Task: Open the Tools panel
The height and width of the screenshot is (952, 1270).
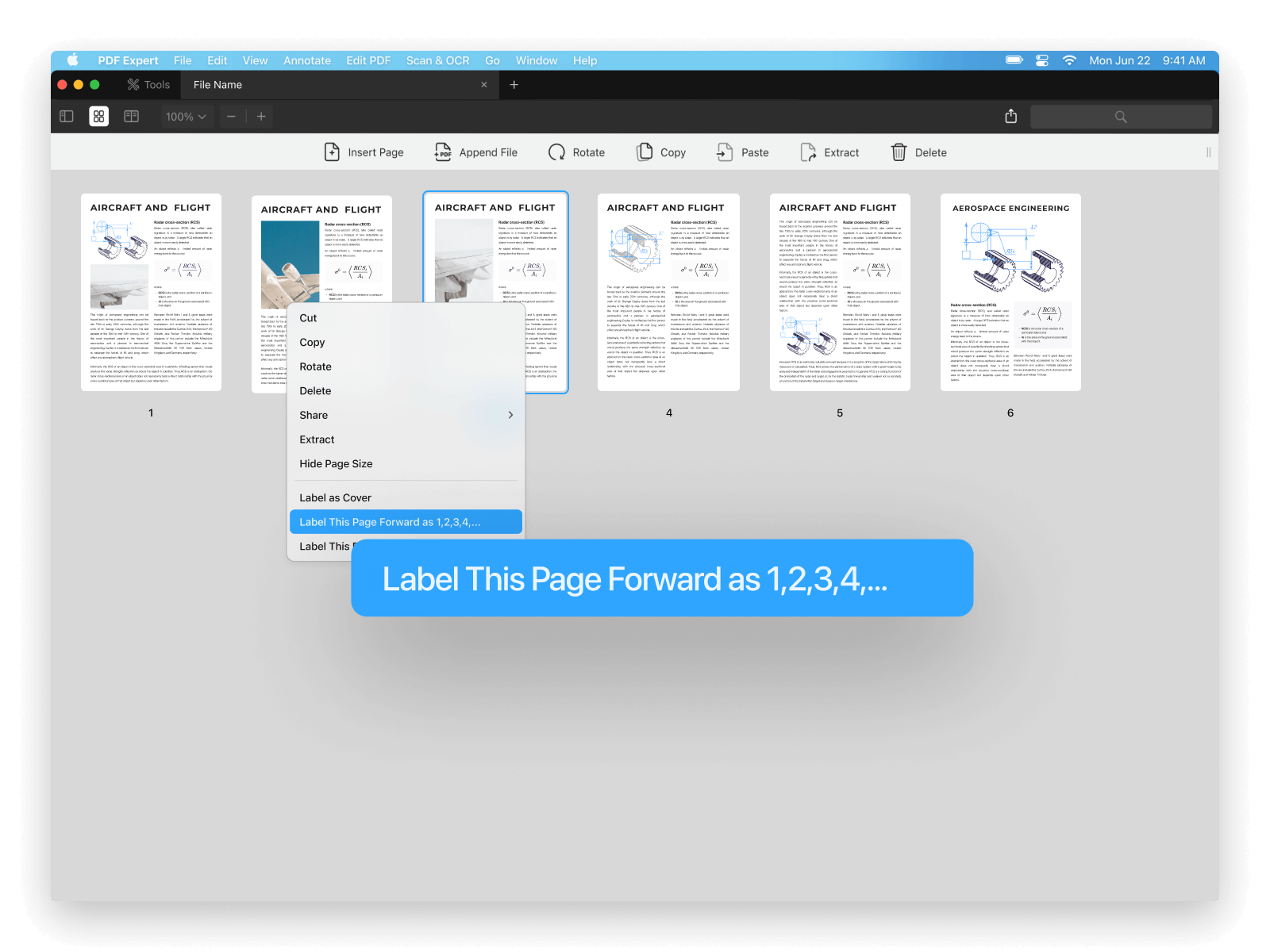Action: click(148, 85)
